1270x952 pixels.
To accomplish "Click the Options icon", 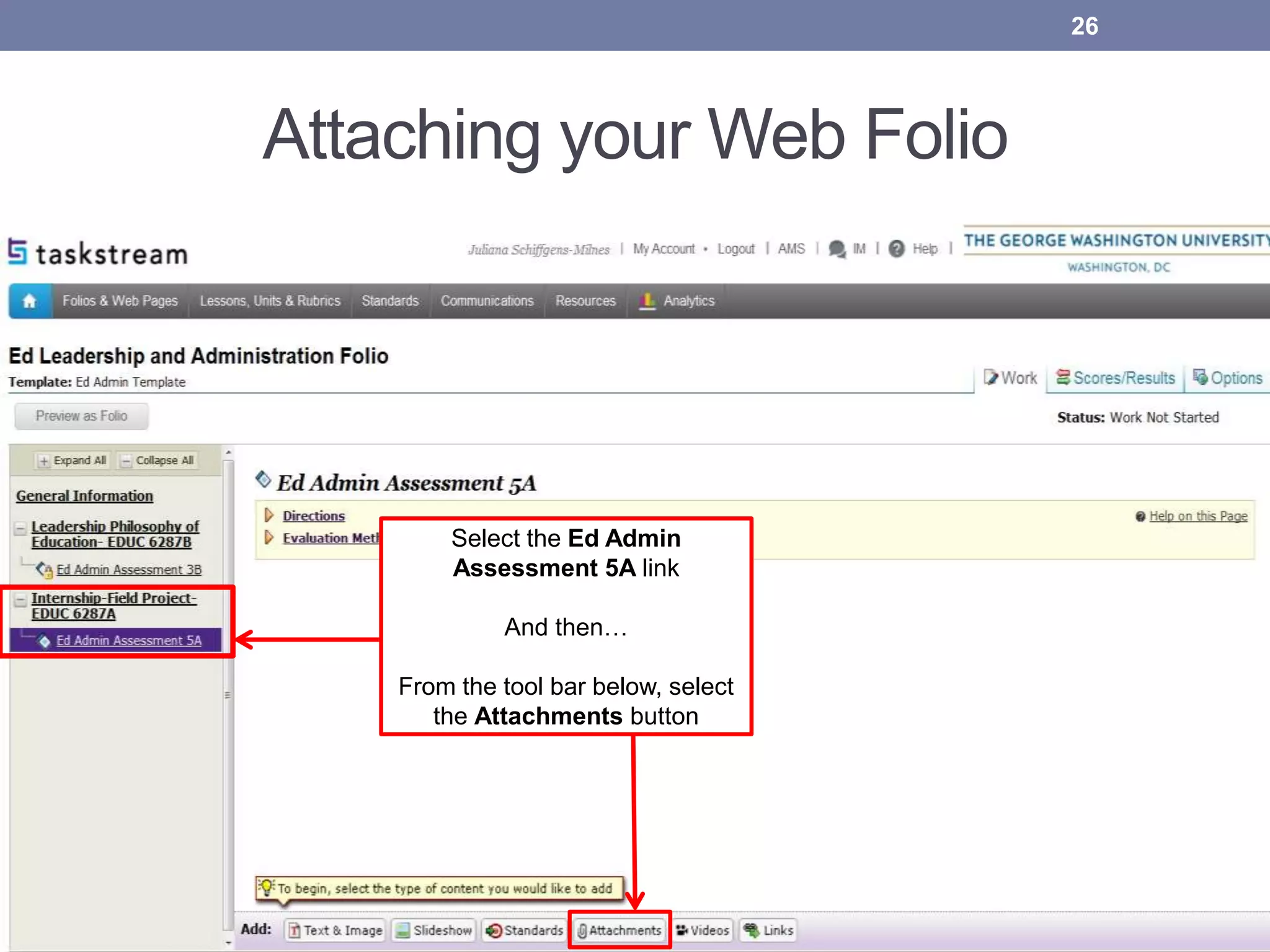I will point(1201,377).
